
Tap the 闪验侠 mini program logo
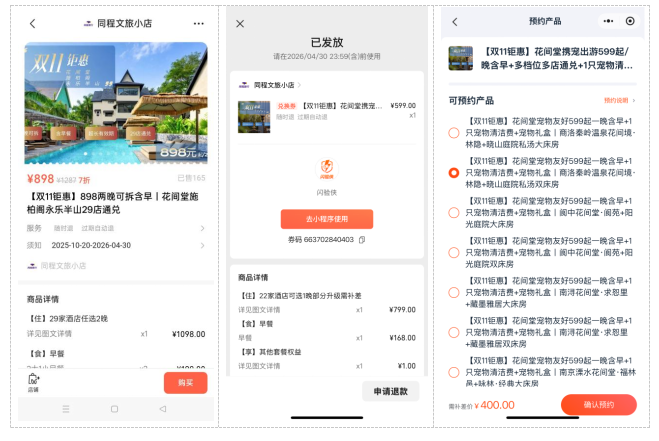(326, 169)
